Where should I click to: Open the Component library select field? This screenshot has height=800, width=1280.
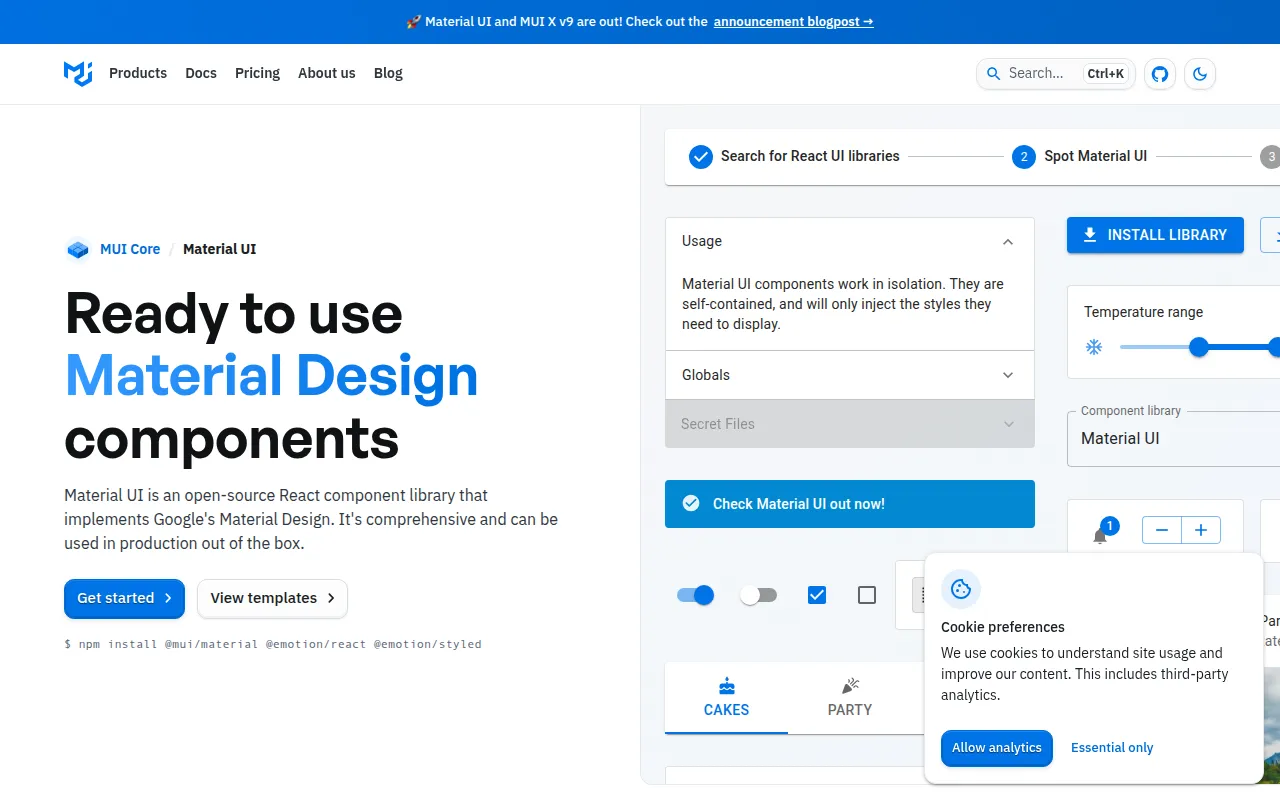click(1174, 438)
